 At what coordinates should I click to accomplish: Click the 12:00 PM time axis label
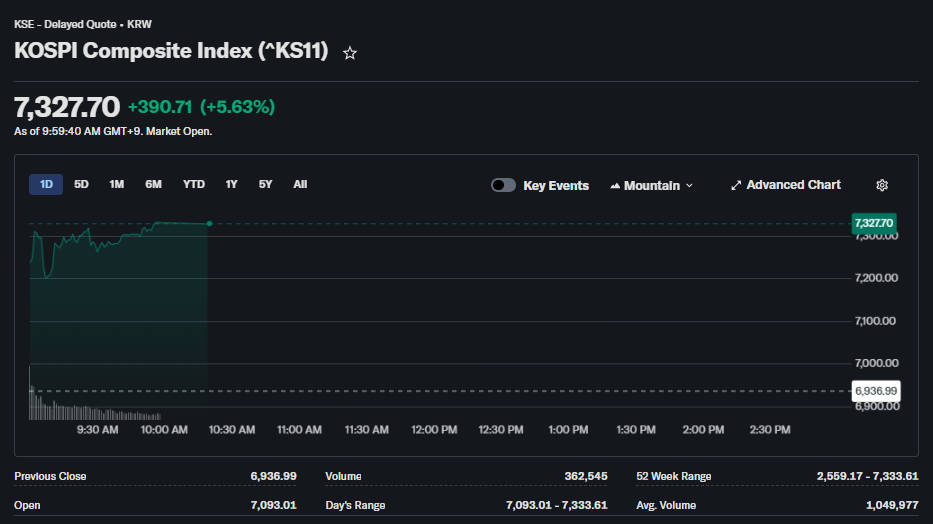click(434, 429)
